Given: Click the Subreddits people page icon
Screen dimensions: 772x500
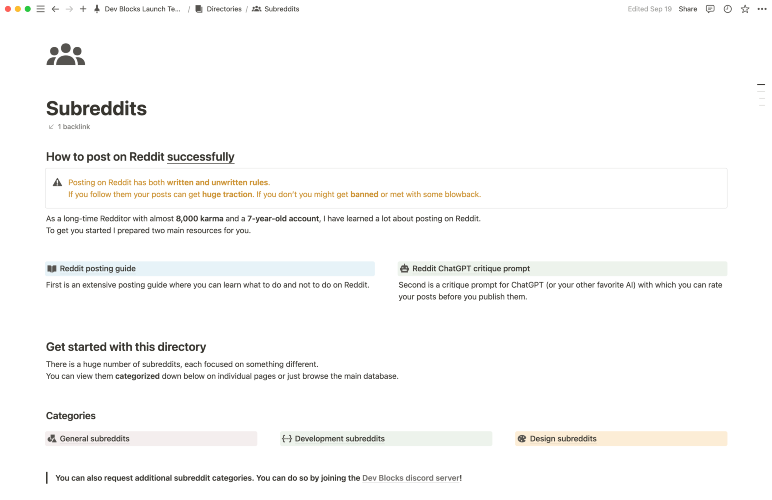Looking at the screenshot, I should pyautogui.click(x=65, y=54).
